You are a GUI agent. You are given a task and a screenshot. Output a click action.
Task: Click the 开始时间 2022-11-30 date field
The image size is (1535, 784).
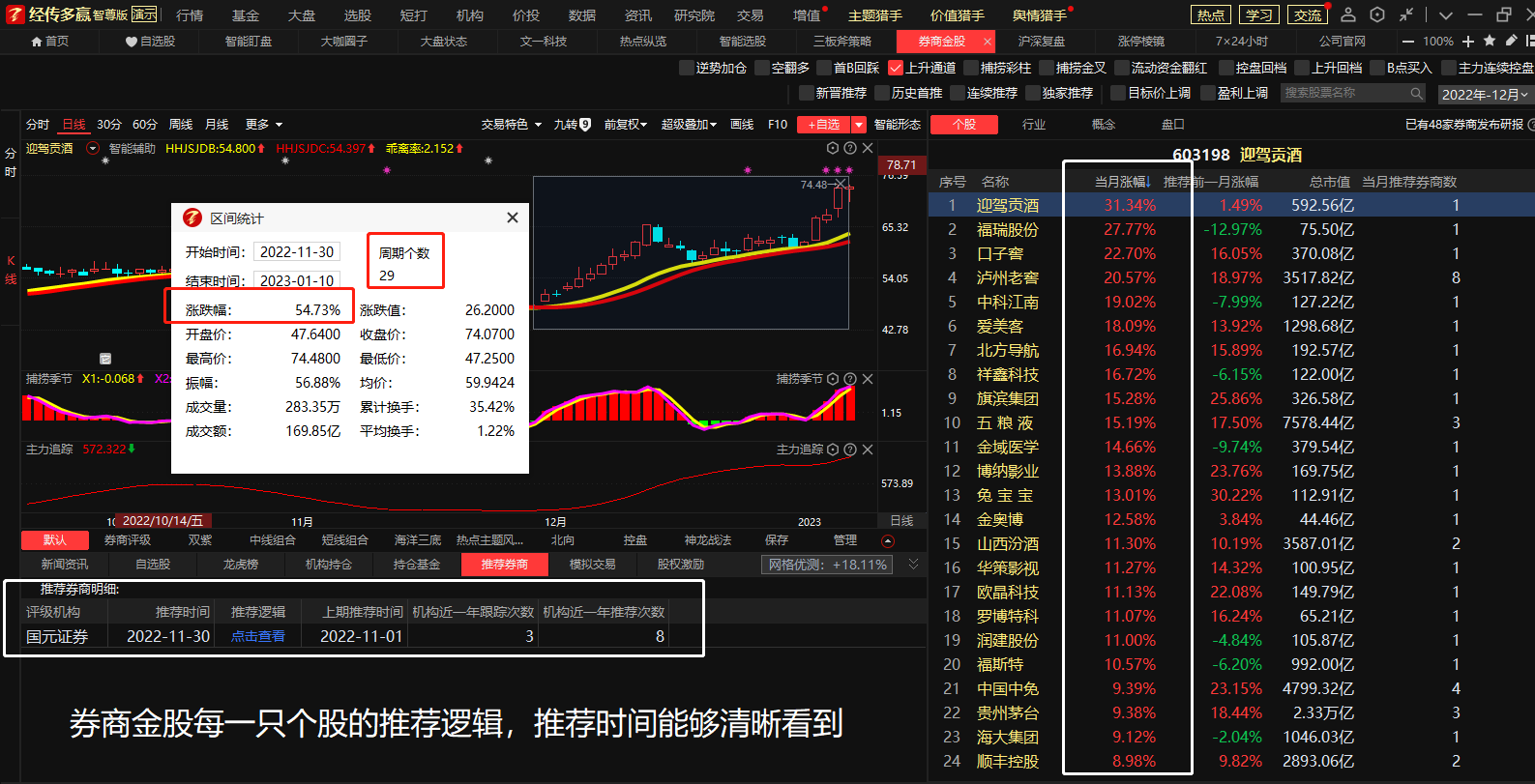coord(297,252)
